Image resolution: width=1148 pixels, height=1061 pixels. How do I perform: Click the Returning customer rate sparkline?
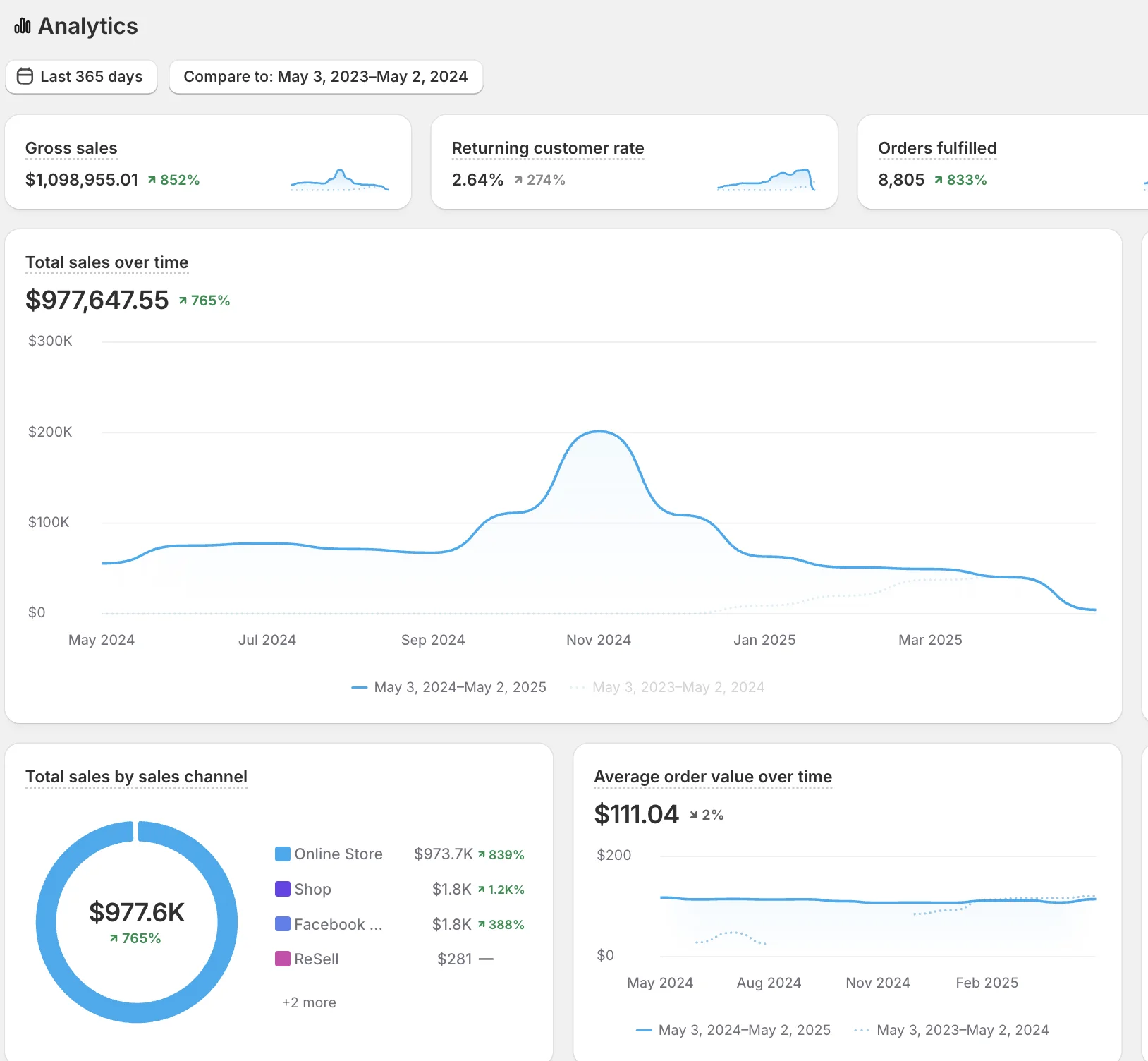[x=766, y=181]
